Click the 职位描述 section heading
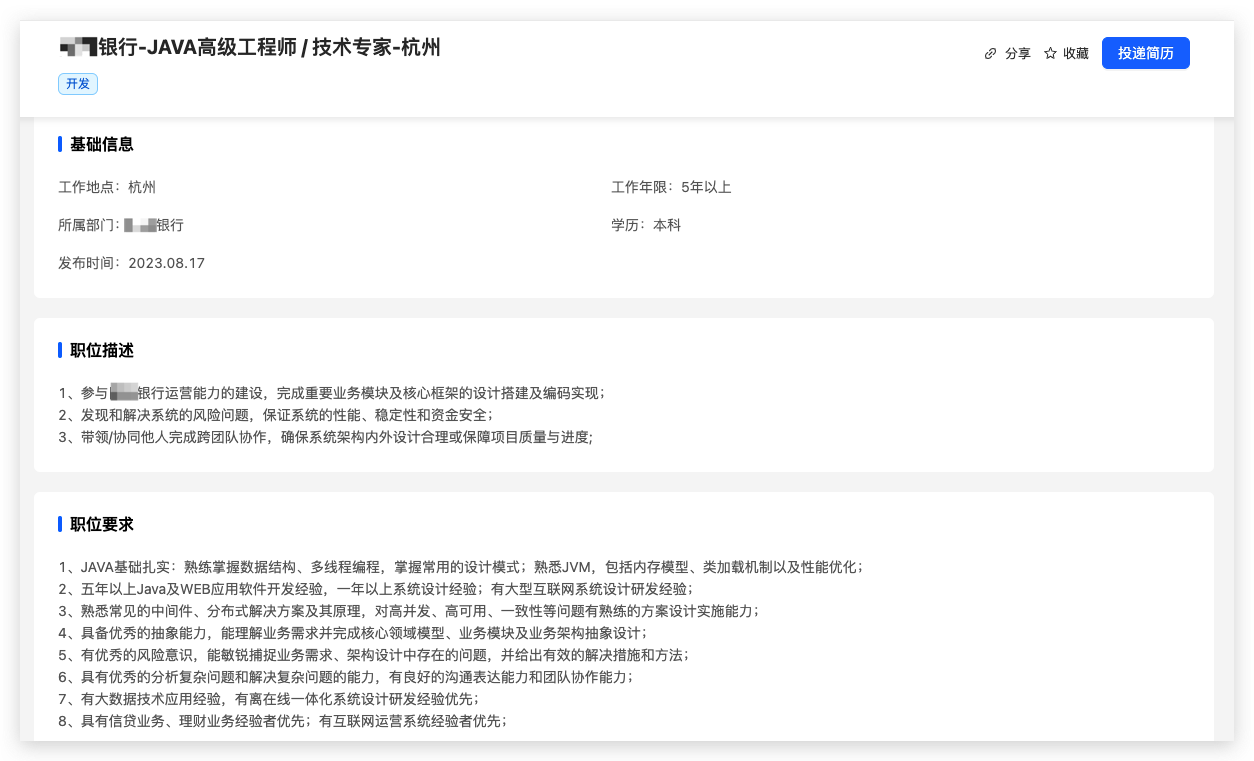 point(101,350)
